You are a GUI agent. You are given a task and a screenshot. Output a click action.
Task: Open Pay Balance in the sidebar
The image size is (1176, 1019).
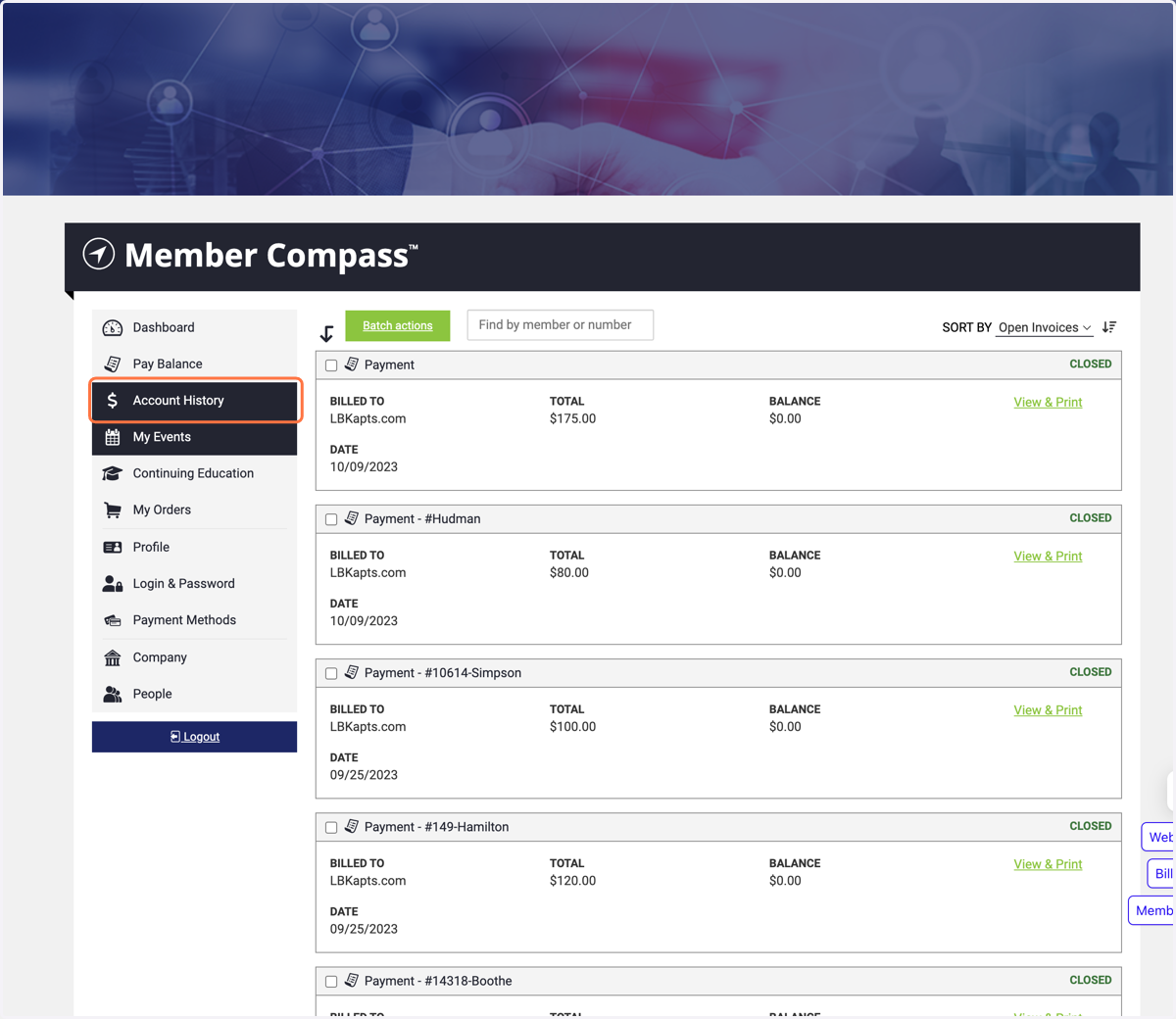click(194, 364)
